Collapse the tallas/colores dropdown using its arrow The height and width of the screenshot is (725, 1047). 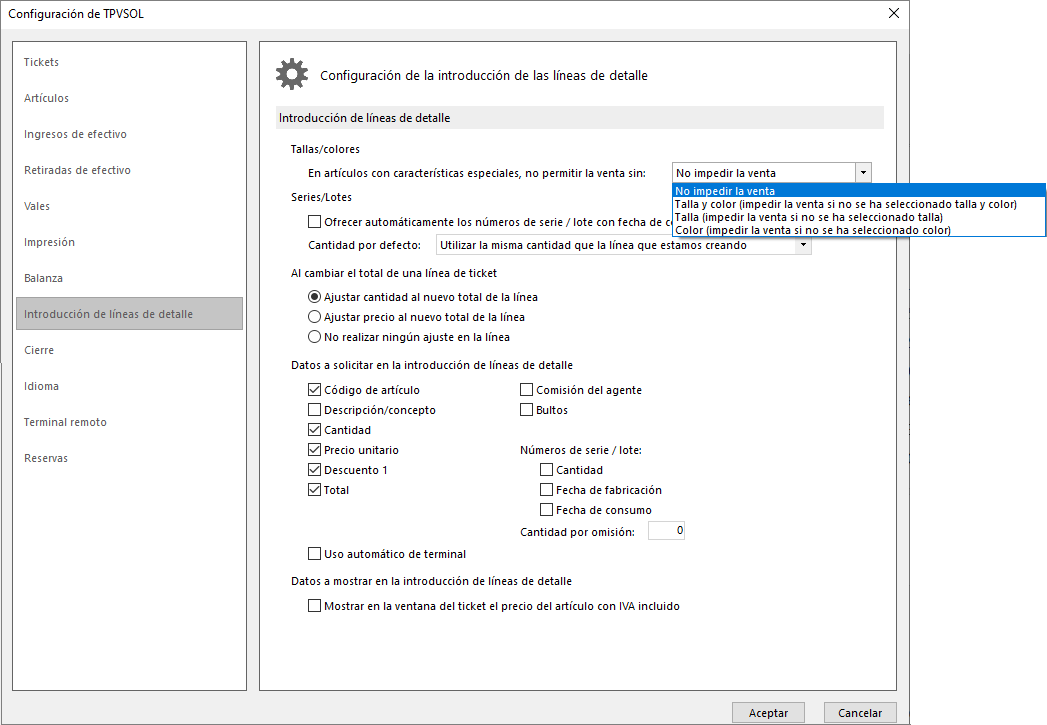pyautogui.click(x=863, y=173)
